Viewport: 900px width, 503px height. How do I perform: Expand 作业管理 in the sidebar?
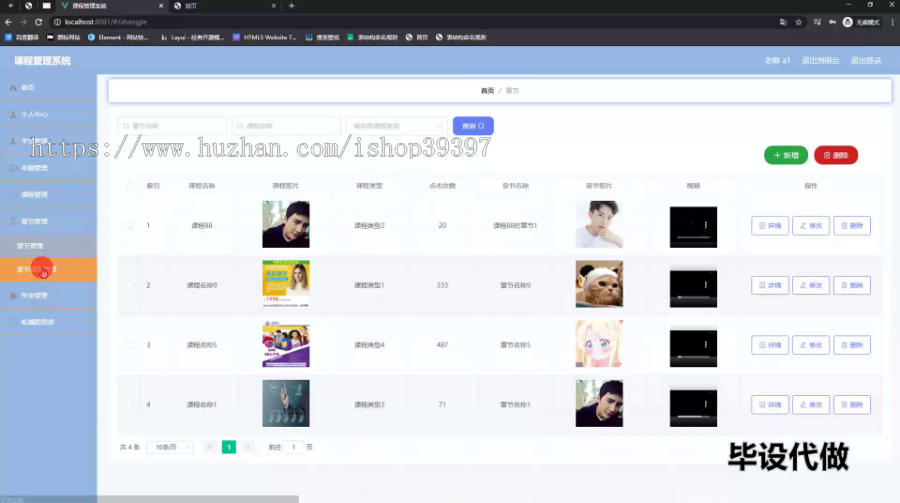coord(48,295)
